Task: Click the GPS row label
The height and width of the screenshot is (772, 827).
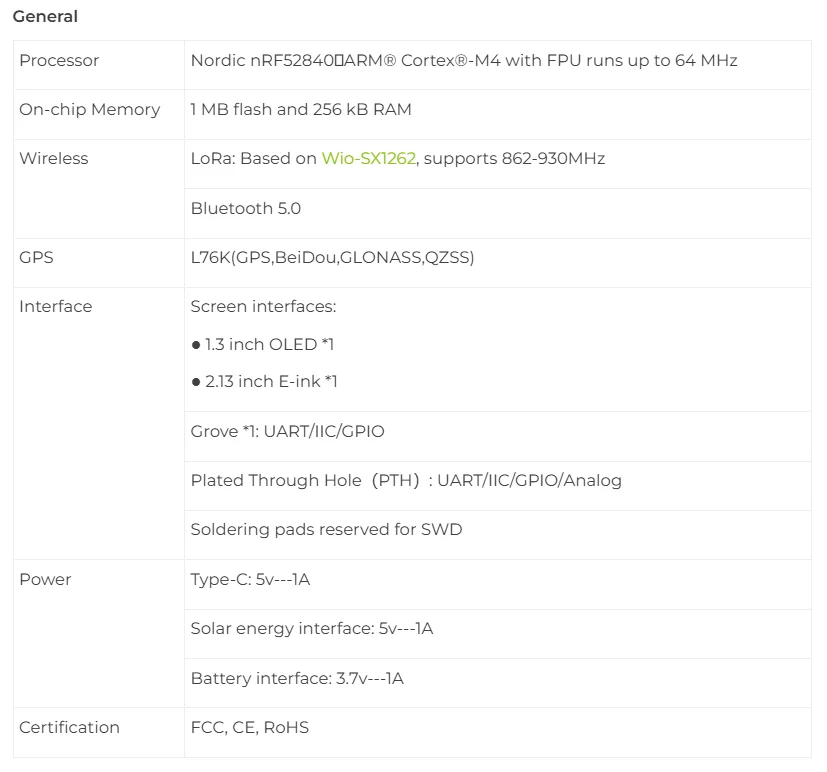Action: coord(36,258)
